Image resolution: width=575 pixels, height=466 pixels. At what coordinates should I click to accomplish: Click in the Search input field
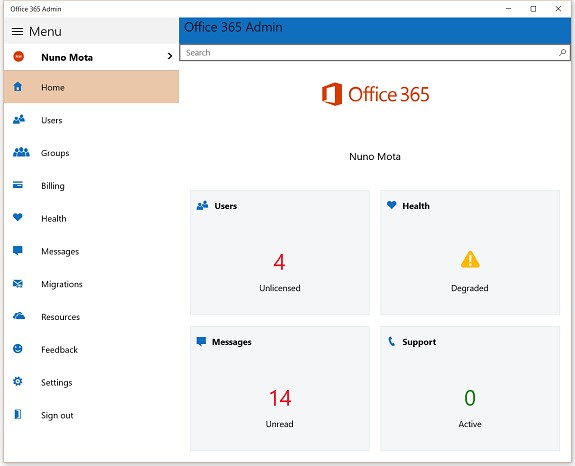point(375,52)
